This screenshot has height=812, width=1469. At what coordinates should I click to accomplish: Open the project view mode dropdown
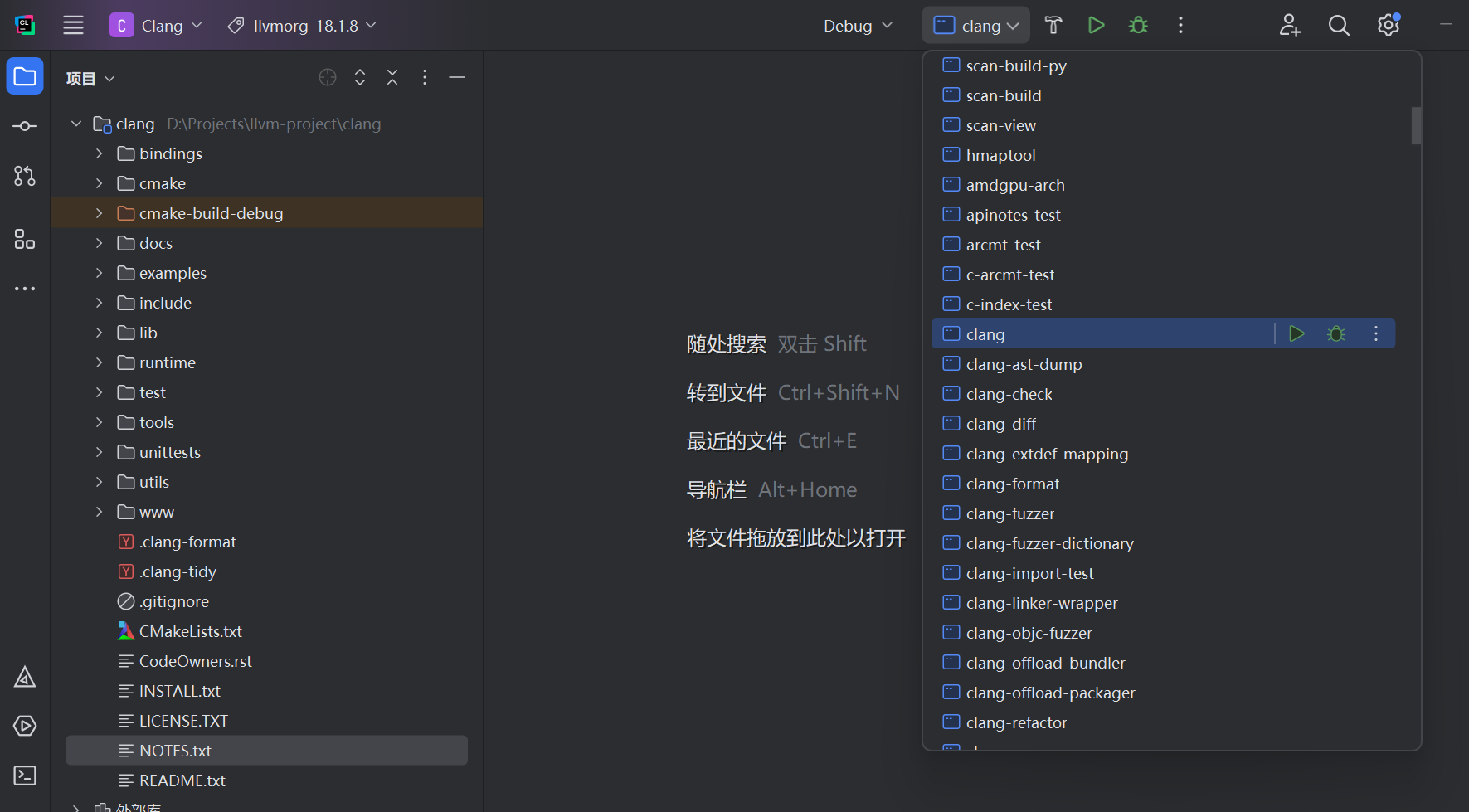tap(90, 78)
